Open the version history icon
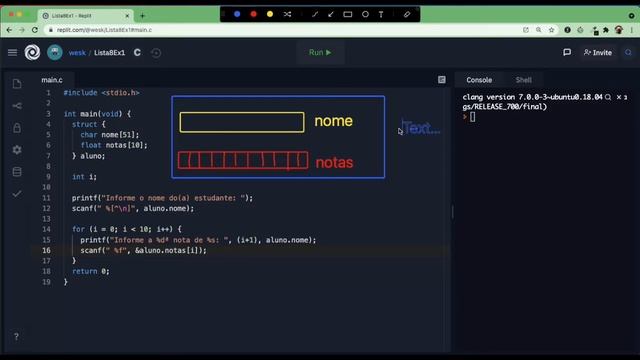The width and height of the screenshot is (640, 360). coord(156,53)
